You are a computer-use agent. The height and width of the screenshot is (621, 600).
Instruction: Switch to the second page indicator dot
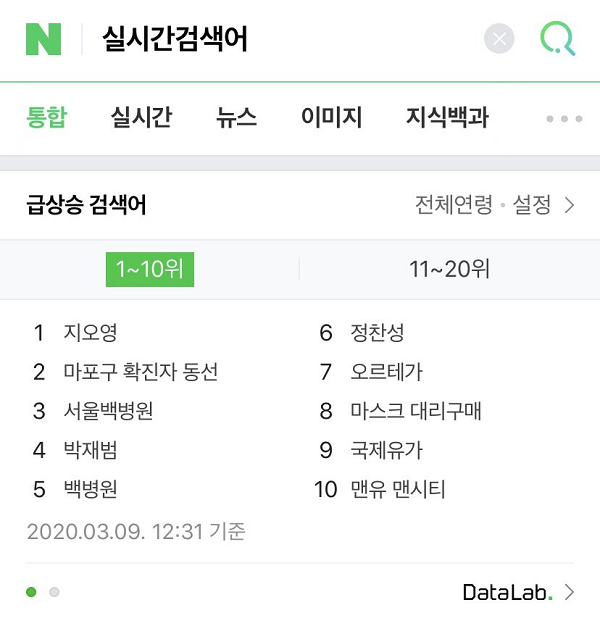pos(54,592)
